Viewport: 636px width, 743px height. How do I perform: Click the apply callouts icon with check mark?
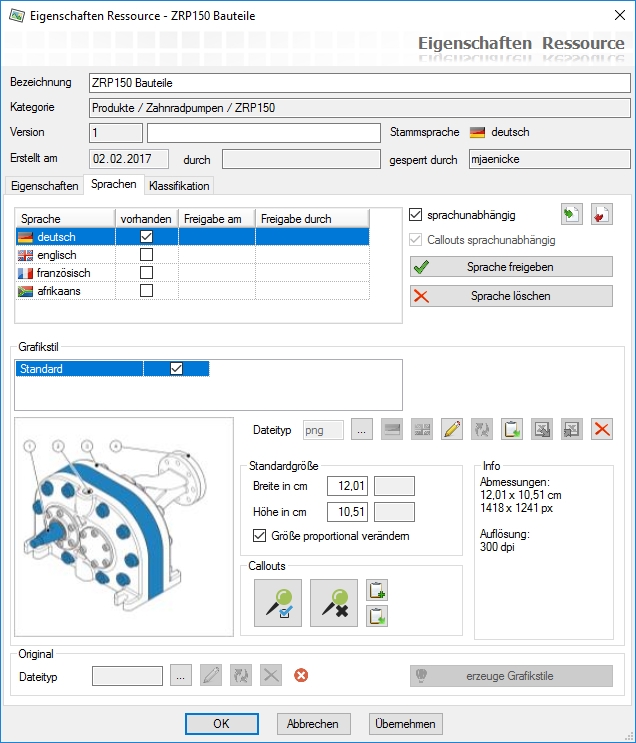click(278, 603)
